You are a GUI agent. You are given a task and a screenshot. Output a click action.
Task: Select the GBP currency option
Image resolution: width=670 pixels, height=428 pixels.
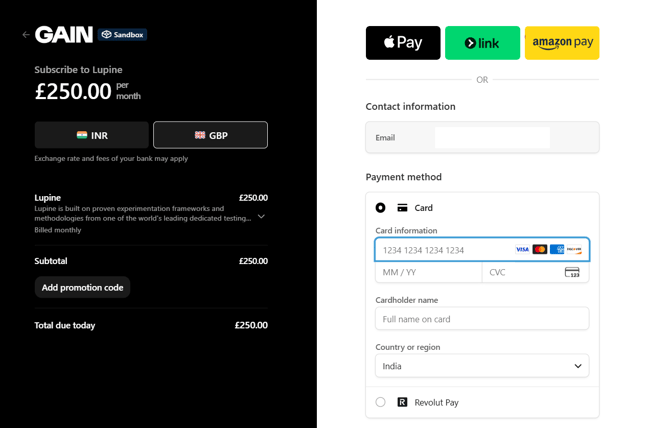[x=211, y=135]
